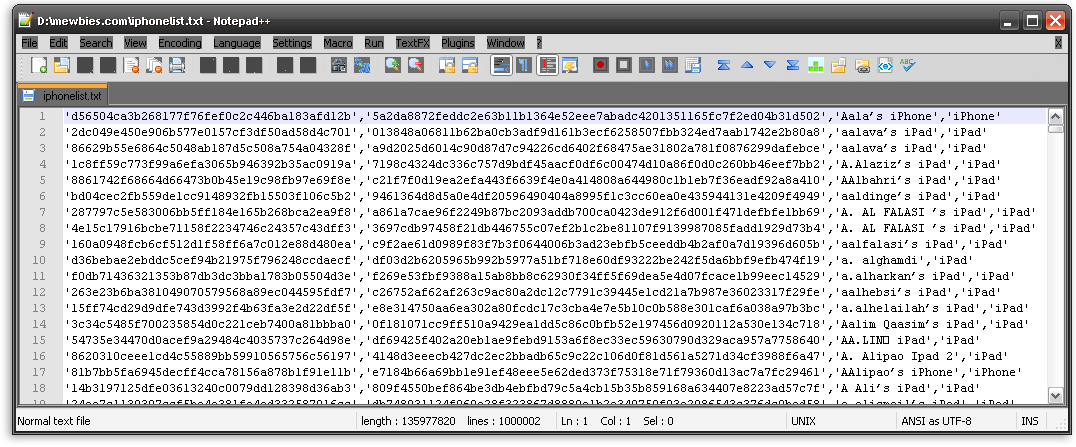
Task: Click 'a. alghamdi' text on line 10
Action: [879, 260]
